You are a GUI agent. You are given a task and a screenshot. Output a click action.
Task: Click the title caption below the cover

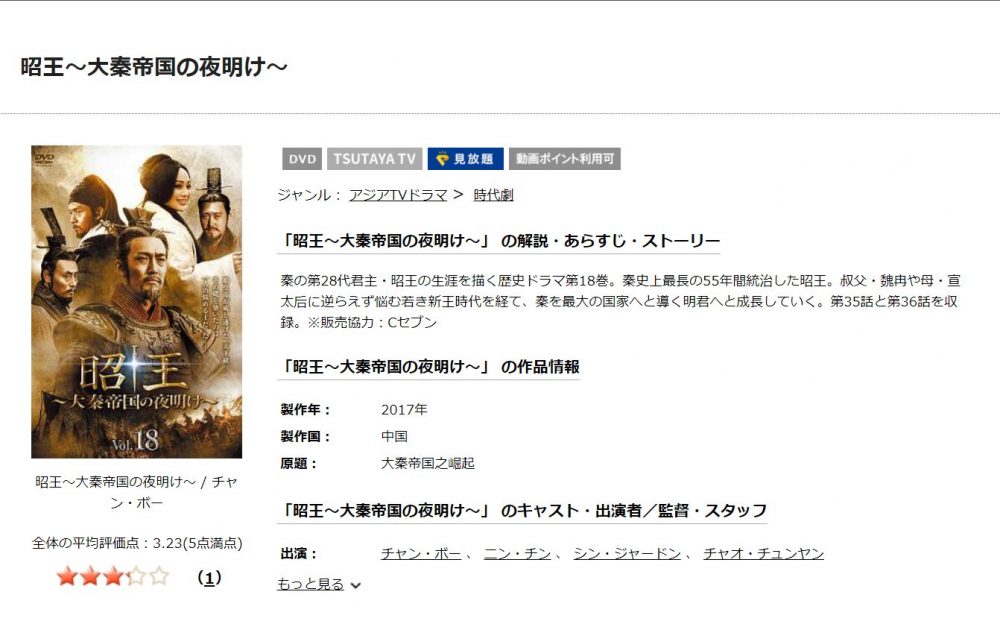pyautogui.click(x=136, y=492)
